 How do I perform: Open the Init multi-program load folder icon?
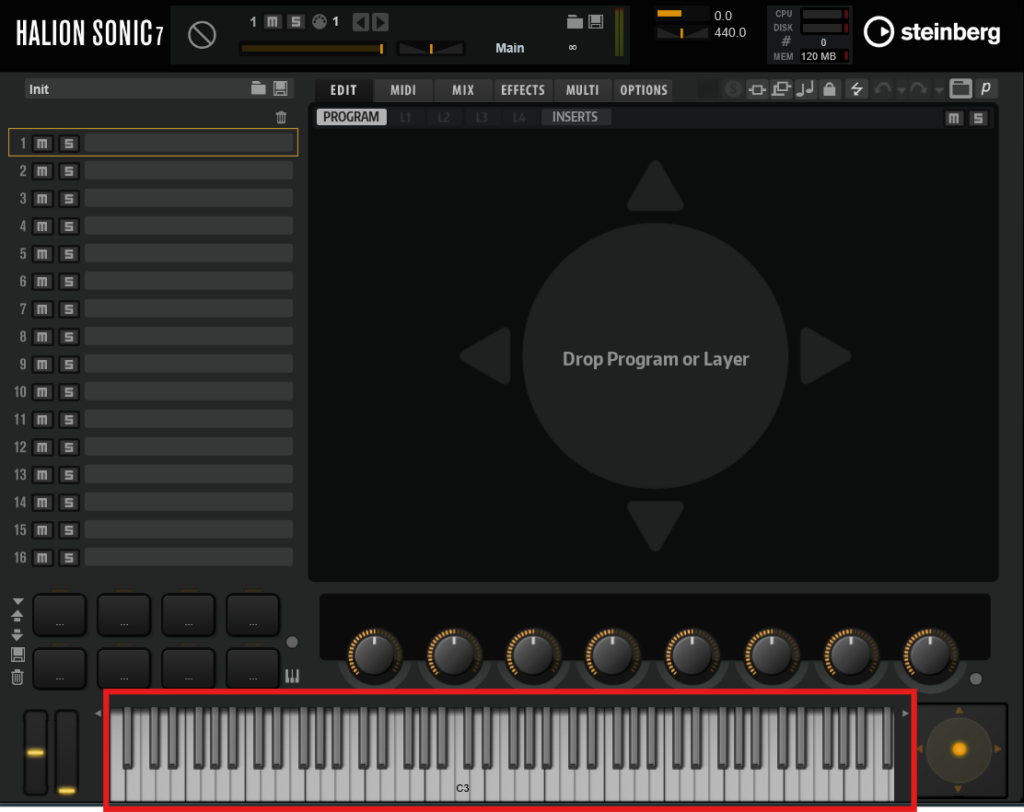tap(258, 89)
